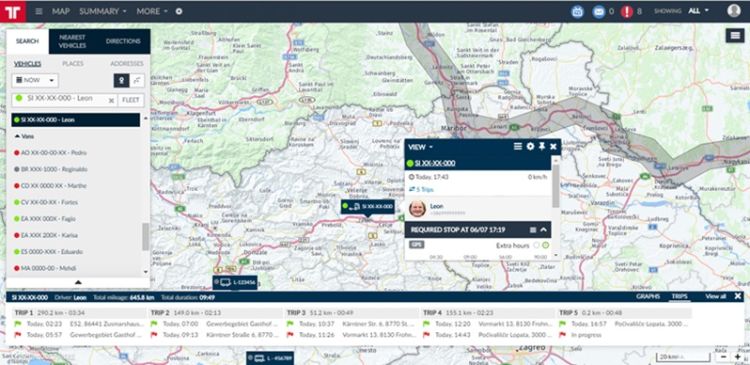Click the View all link

point(716,297)
